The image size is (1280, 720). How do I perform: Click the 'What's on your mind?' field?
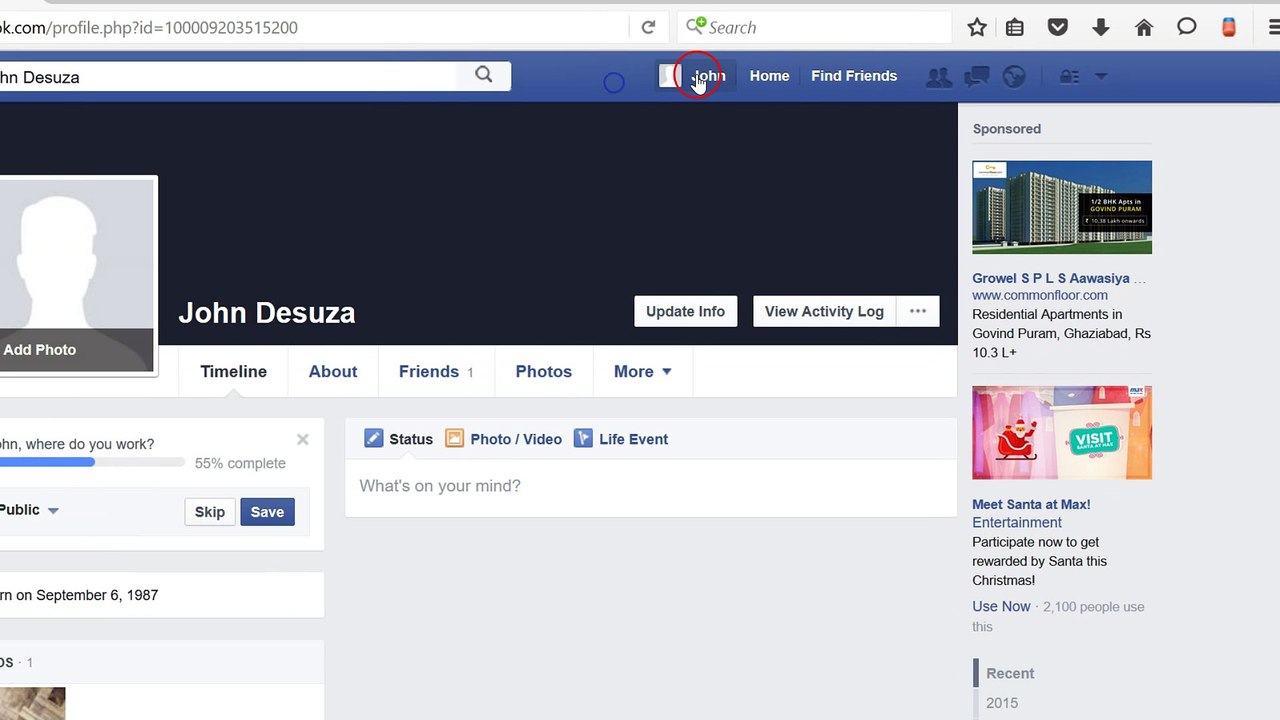pos(651,486)
